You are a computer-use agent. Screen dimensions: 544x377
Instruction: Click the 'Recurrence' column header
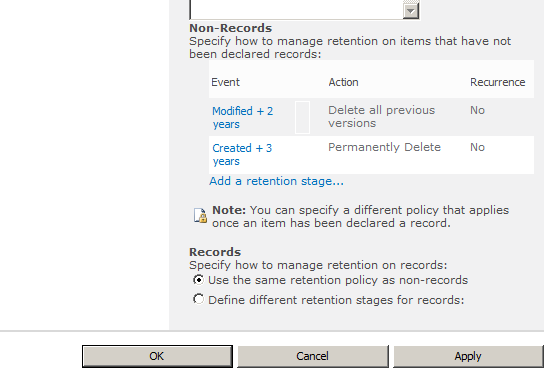click(498, 82)
